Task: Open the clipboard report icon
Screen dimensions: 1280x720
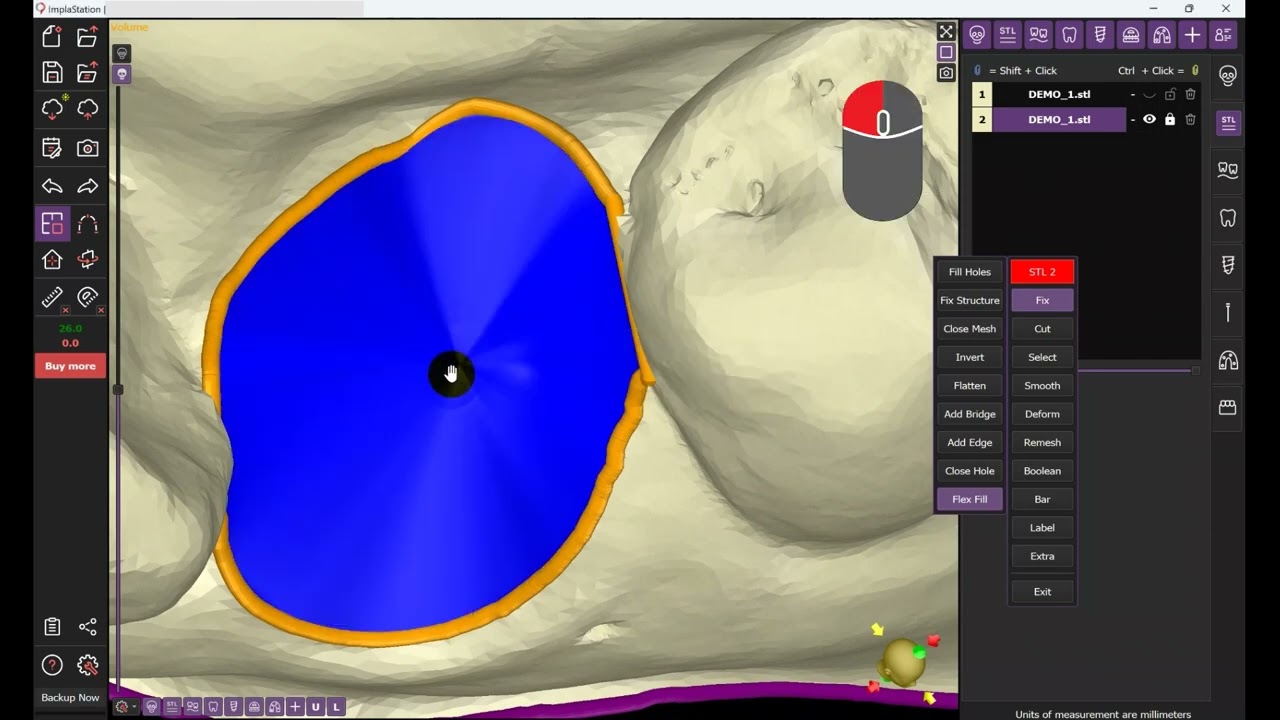Action: (52, 627)
